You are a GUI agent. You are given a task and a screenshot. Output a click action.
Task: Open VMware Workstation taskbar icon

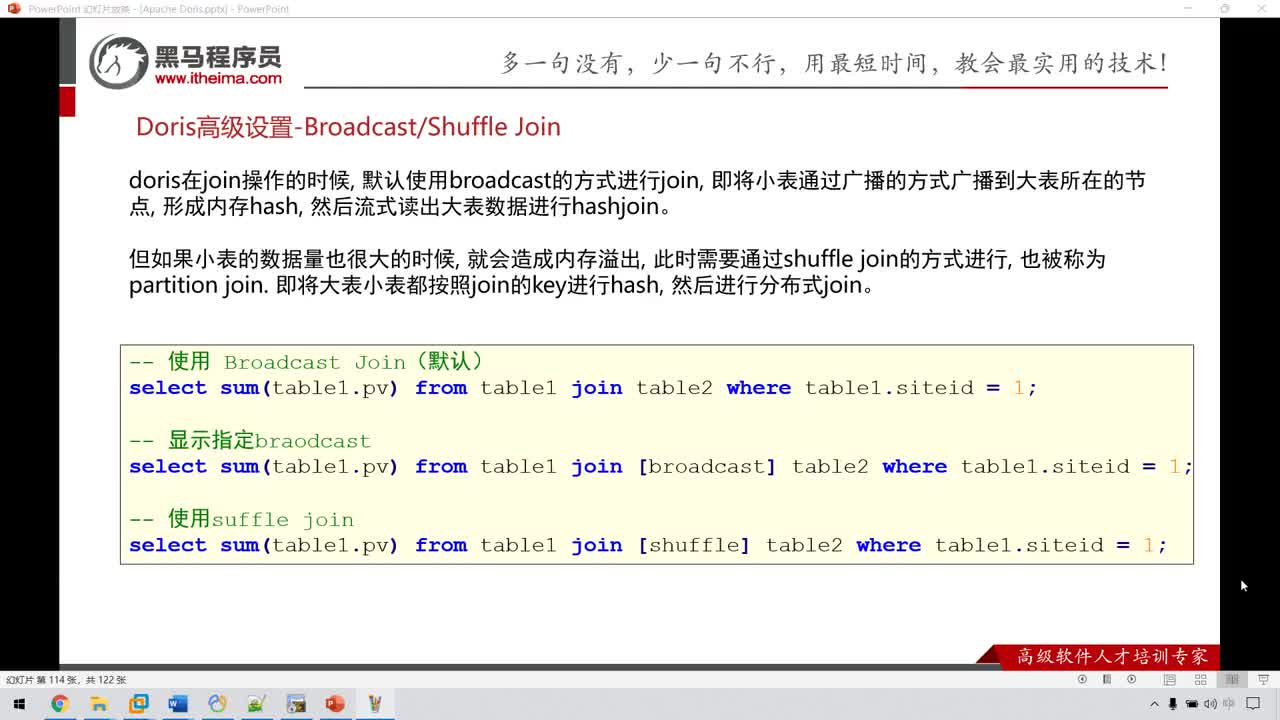pyautogui.click(x=139, y=704)
